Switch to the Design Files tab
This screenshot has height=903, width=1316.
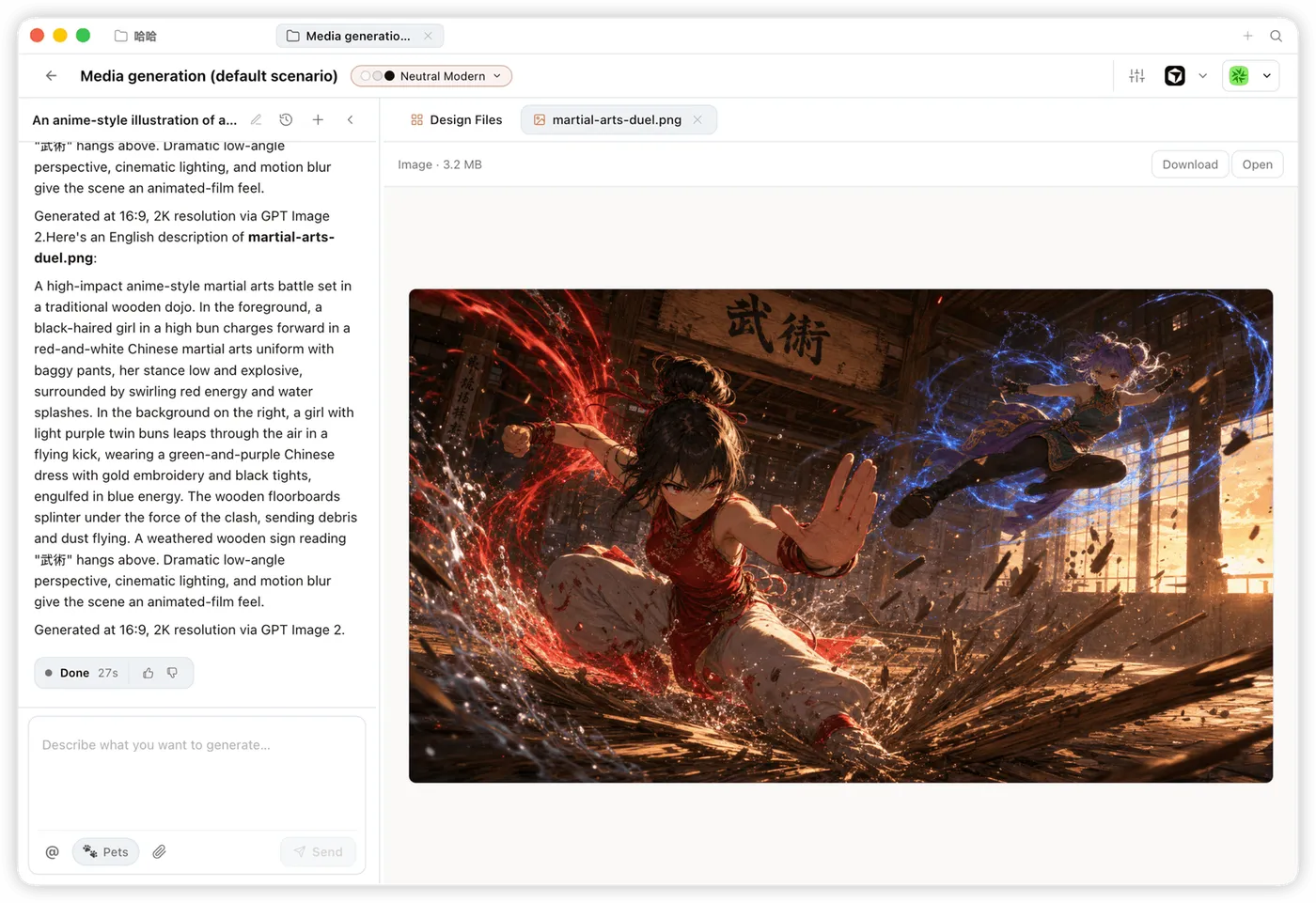456,120
